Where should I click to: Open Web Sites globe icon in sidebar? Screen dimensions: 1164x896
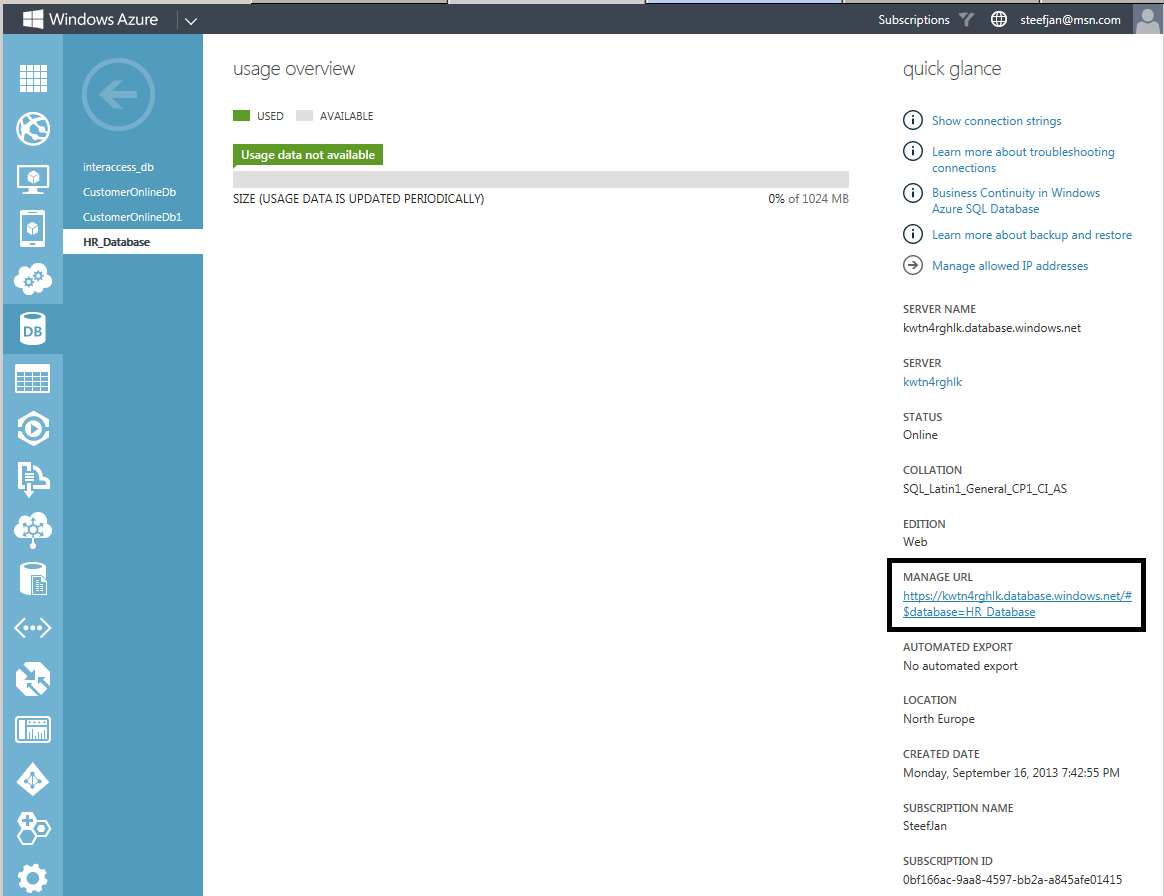click(x=33, y=128)
